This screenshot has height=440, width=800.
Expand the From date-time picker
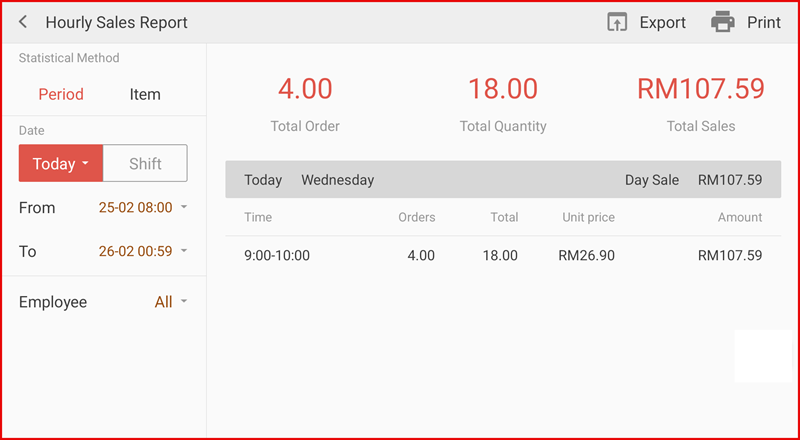pyautogui.click(x=142, y=208)
